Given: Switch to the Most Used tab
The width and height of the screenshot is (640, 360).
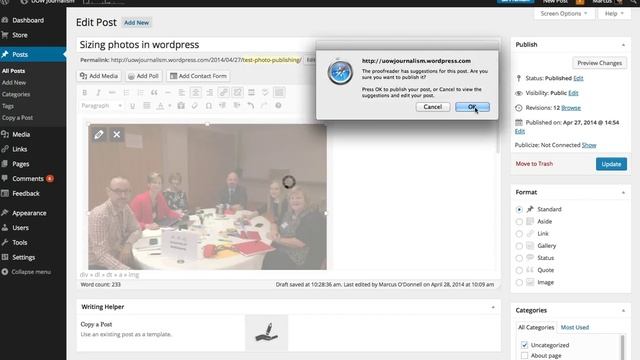Looking at the screenshot, I should point(575,327).
